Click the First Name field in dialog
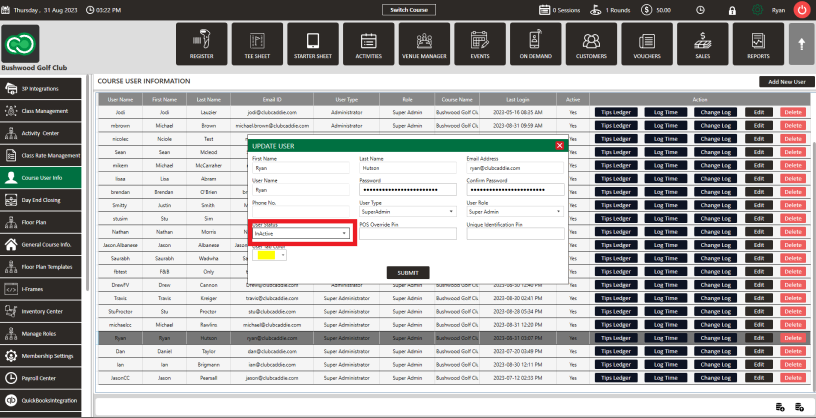This screenshot has width=816, height=418. coord(301,168)
